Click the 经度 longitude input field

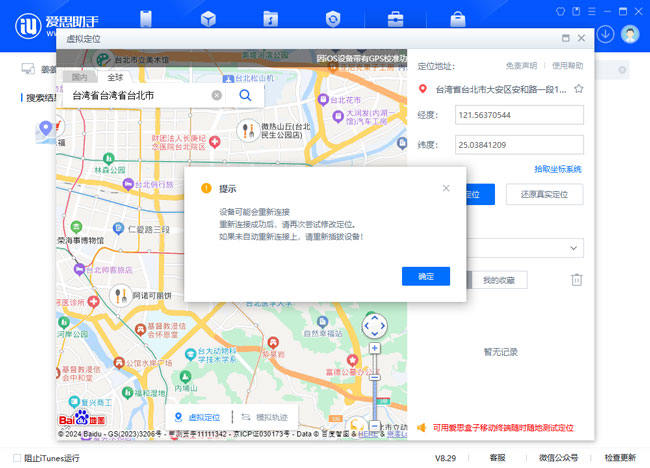[519, 115]
